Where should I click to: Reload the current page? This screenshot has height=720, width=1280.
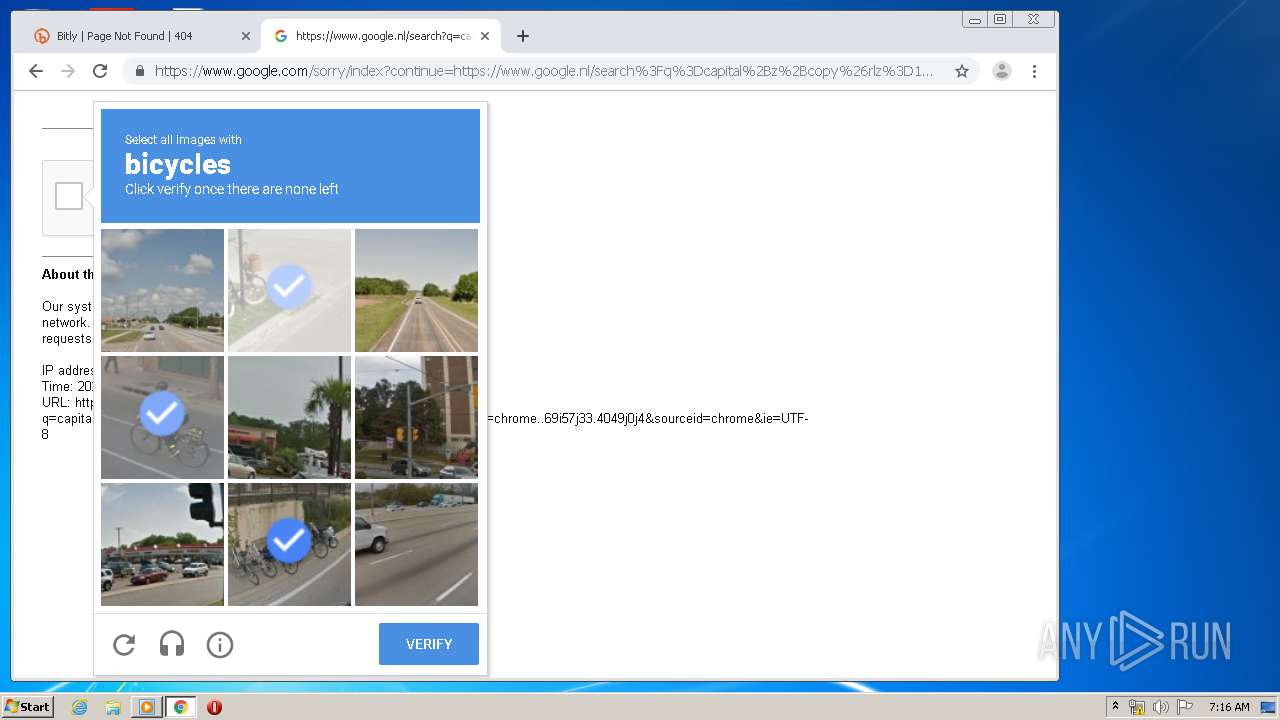tap(100, 71)
